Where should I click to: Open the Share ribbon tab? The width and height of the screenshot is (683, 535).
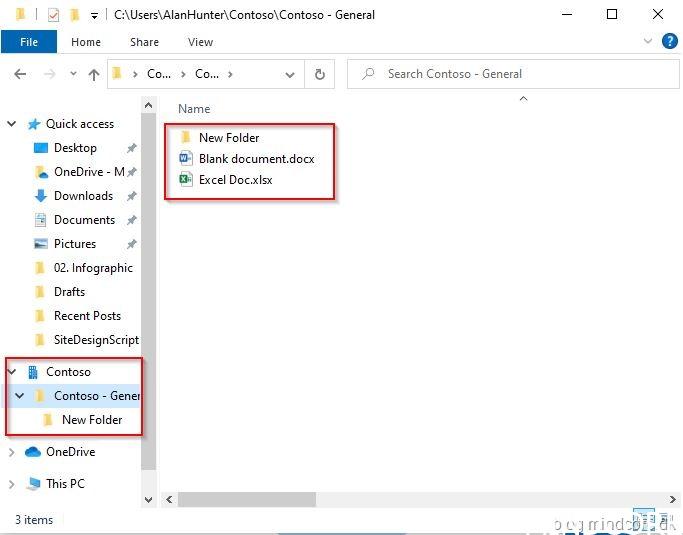click(x=144, y=42)
